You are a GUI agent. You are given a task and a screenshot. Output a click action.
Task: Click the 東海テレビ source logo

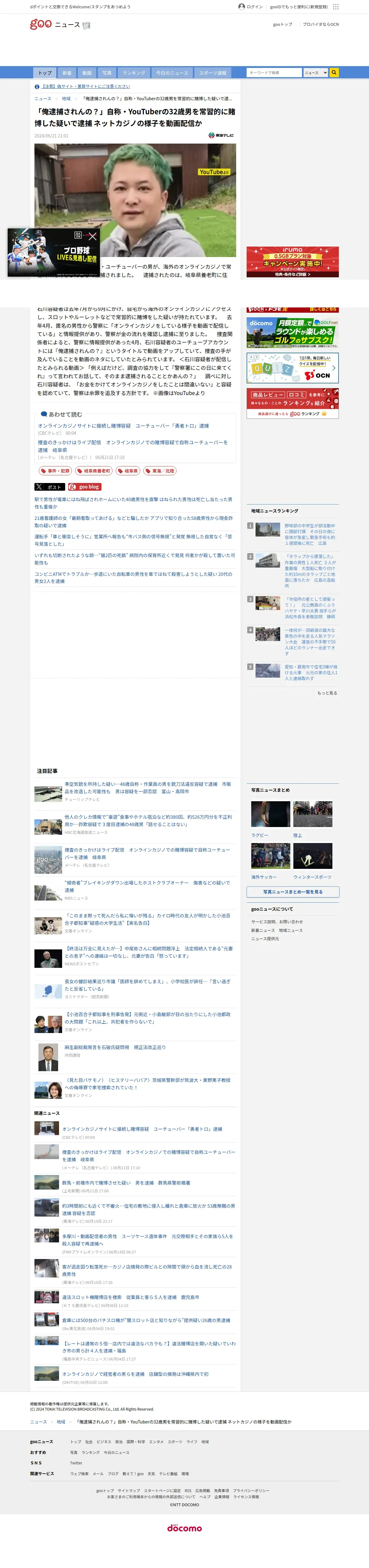click(220, 136)
